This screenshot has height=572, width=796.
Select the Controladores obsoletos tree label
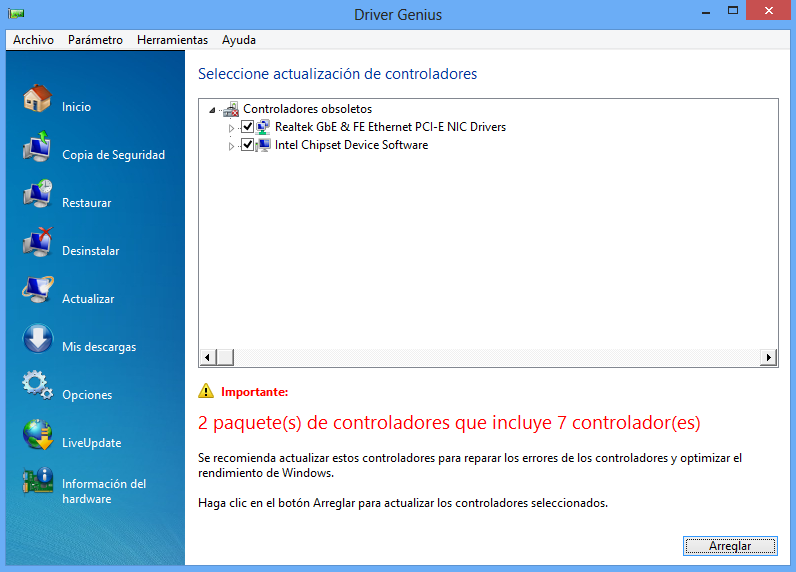pyautogui.click(x=308, y=109)
